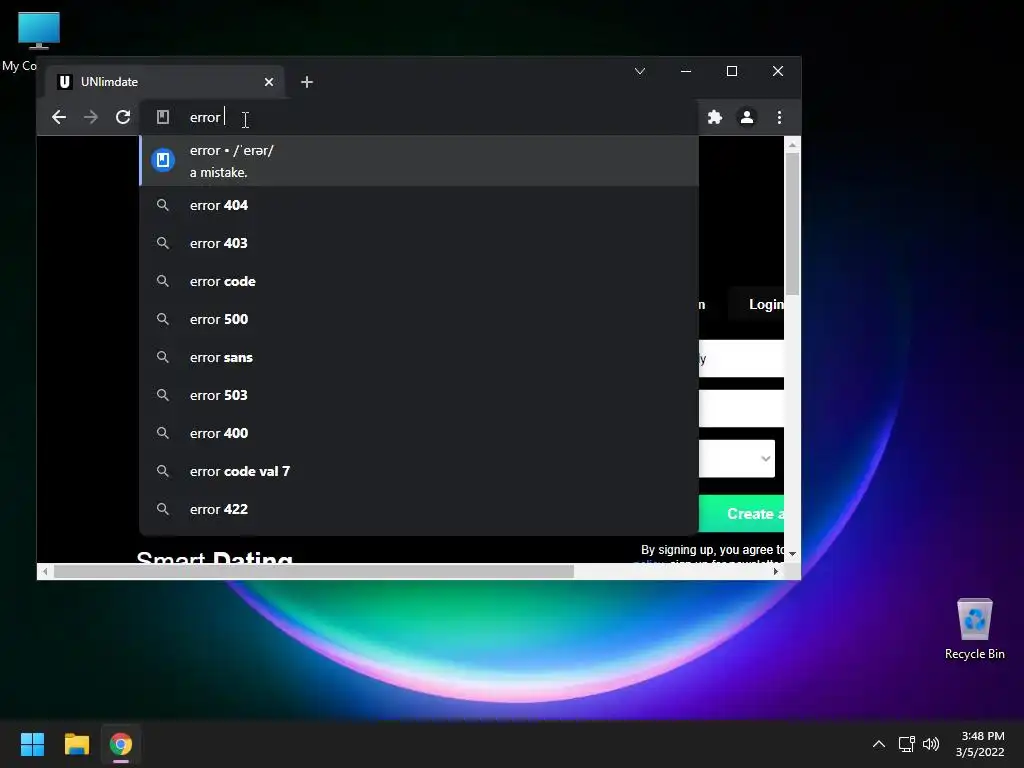Open the clock showing 3:48 PM

coord(980,744)
